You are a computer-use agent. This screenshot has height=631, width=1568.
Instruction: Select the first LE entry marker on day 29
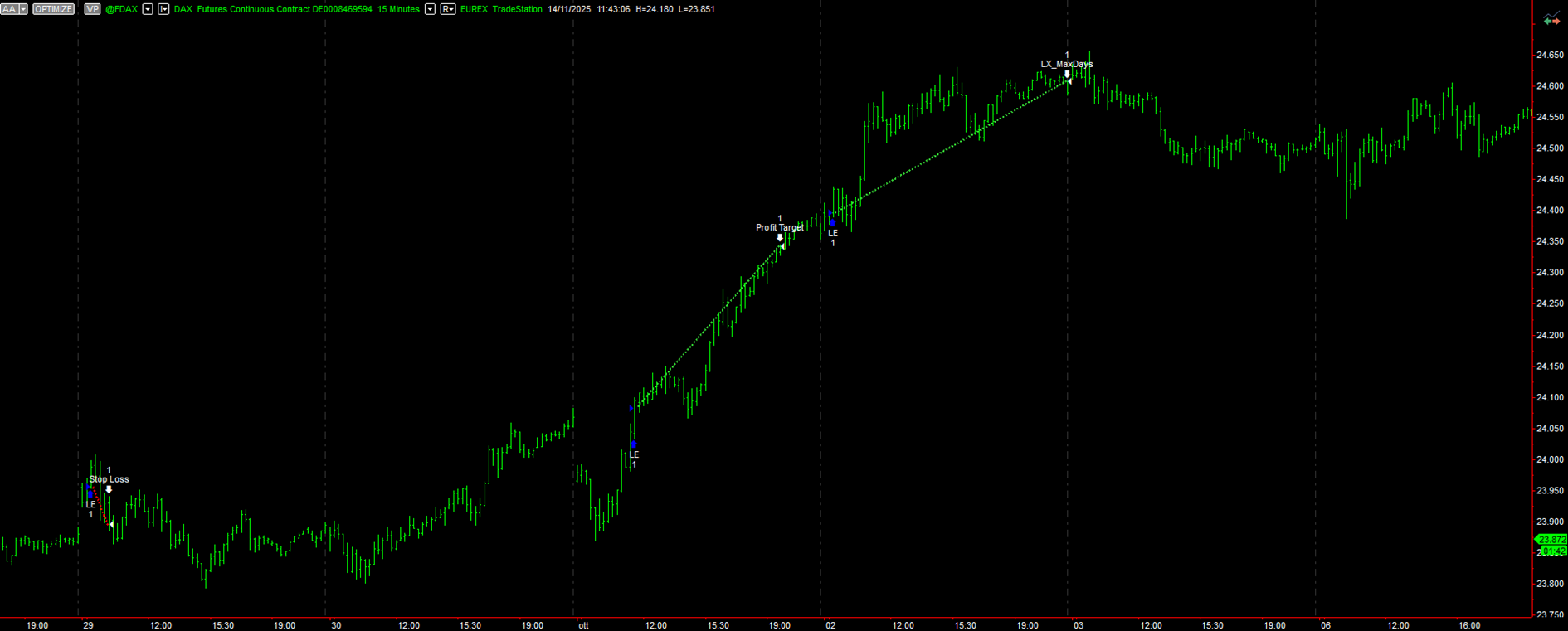(90, 494)
